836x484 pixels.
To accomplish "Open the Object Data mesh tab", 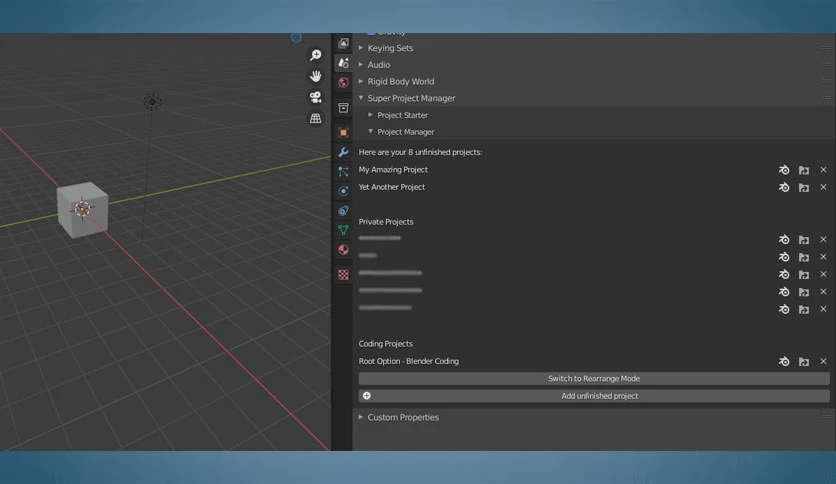I will (343, 230).
